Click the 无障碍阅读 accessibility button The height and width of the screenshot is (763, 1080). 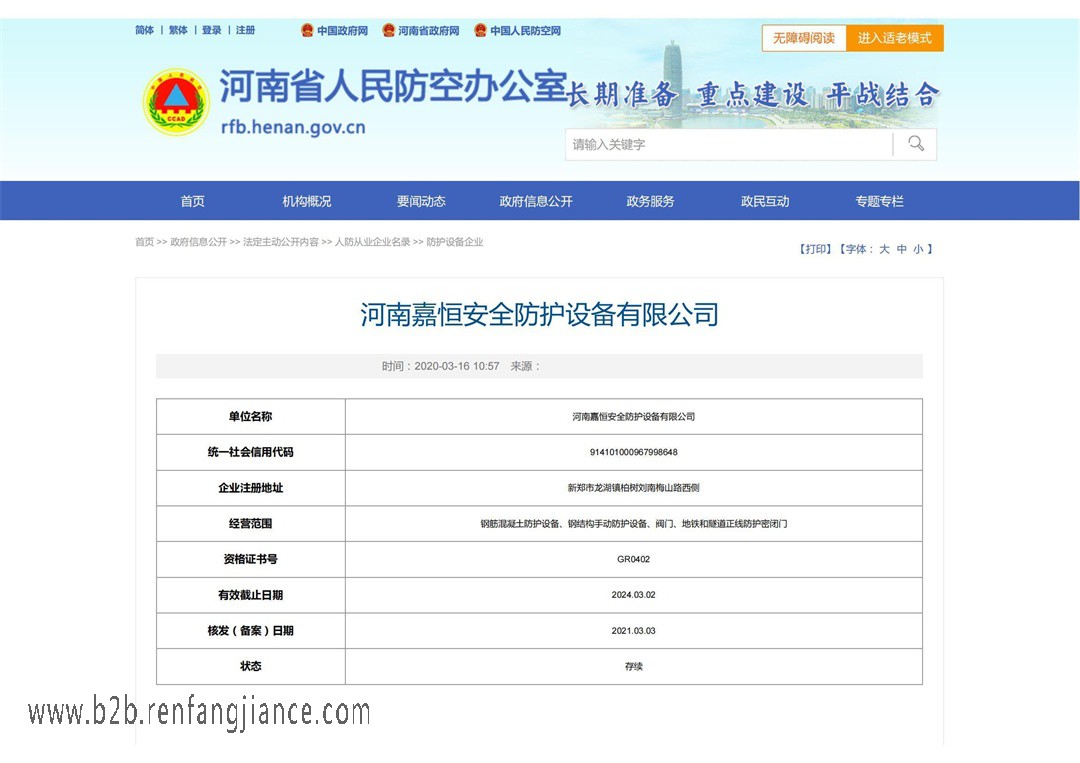tap(804, 38)
